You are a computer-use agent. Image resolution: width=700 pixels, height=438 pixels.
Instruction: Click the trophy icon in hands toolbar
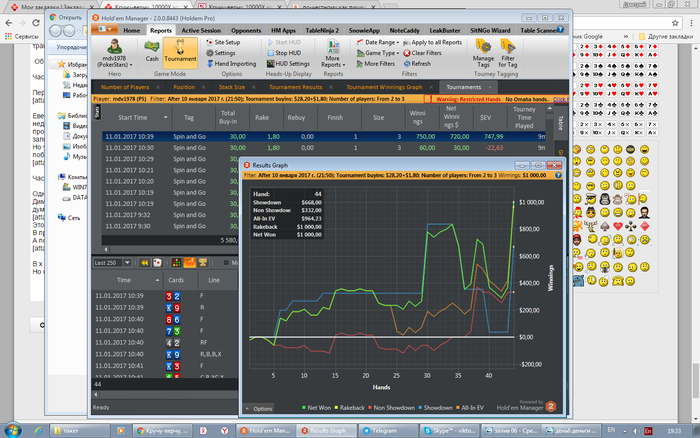[x=203, y=263]
